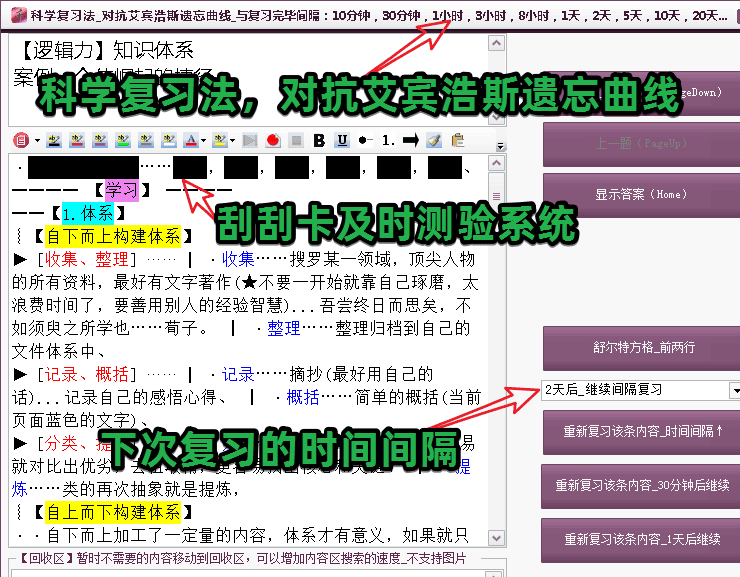Click the pink highlighted 学习 text
This screenshot has height=577, width=740.
[122, 191]
